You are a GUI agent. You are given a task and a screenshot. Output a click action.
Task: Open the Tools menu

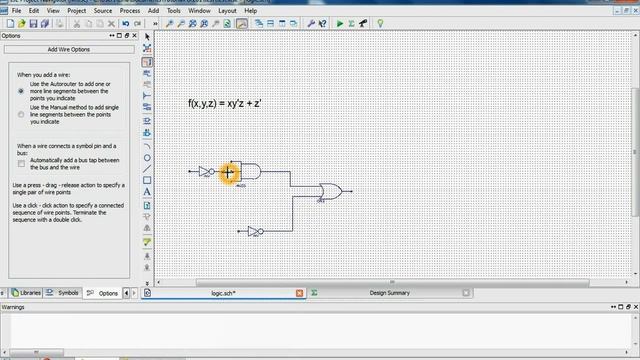pyautogui.click(x=173, y=11)
